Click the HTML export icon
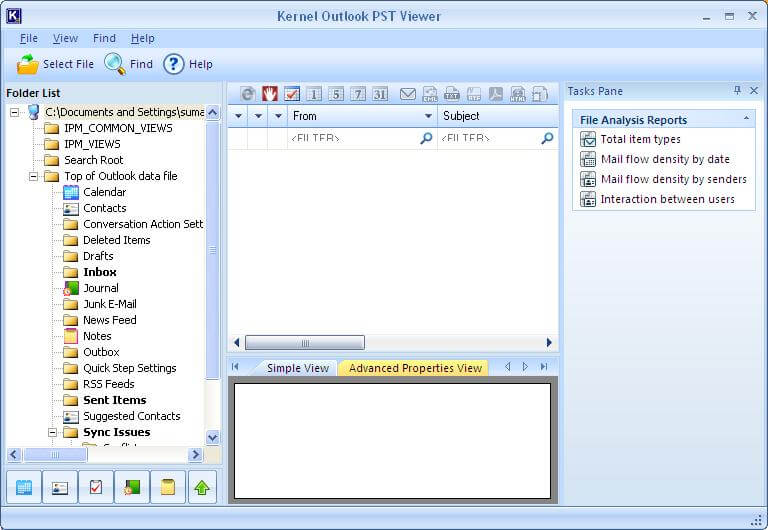 coord(518,94)
